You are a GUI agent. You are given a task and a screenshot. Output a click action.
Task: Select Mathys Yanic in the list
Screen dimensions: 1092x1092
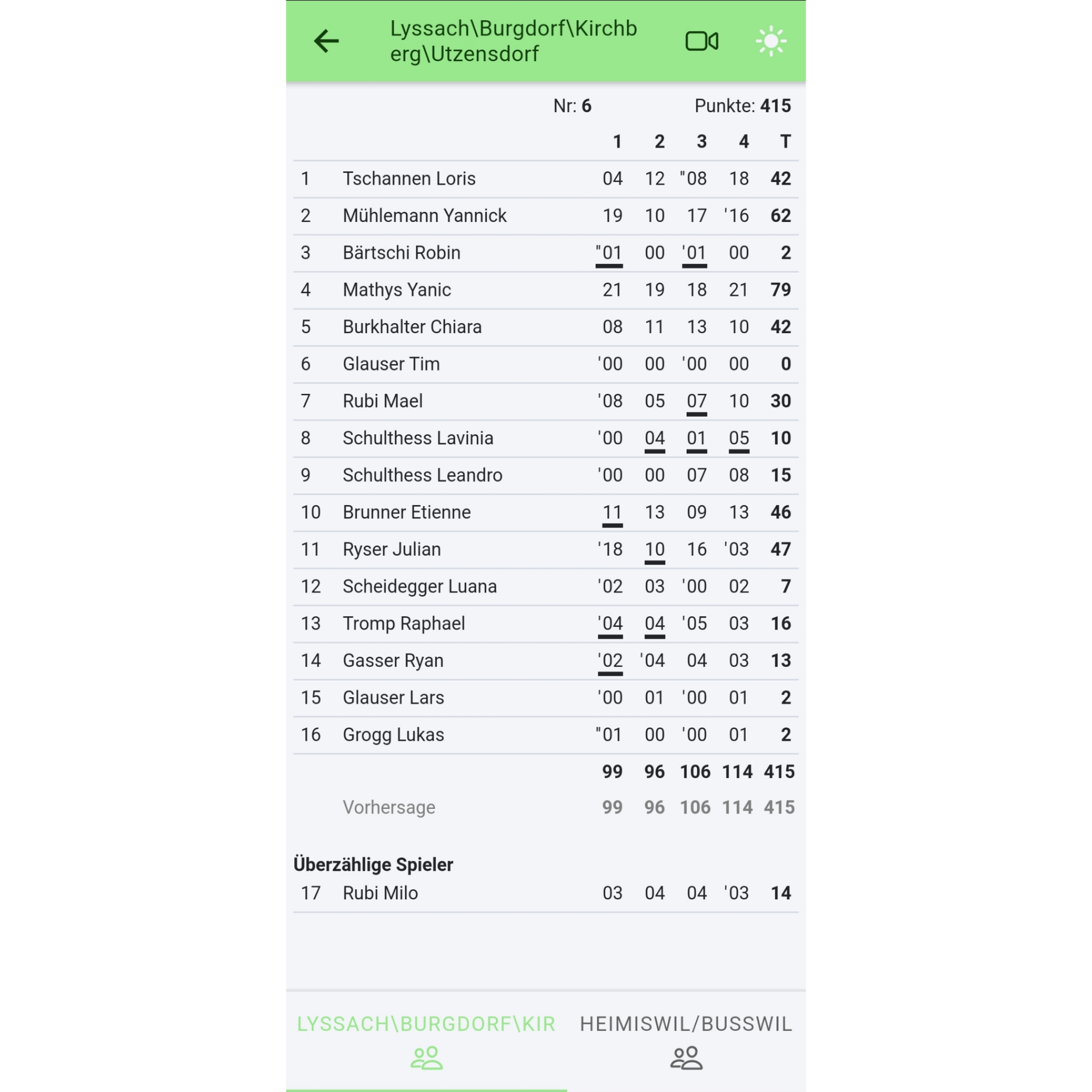pos(545,290)
